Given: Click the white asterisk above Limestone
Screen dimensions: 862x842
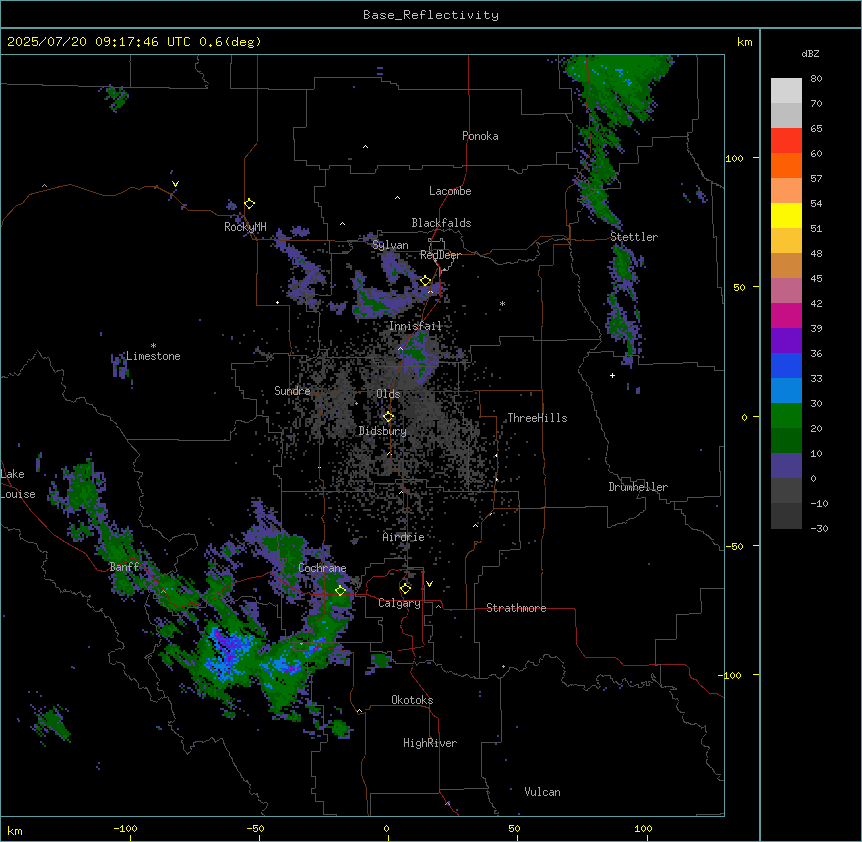Looking at the screenshot, I should click(153, 346).
